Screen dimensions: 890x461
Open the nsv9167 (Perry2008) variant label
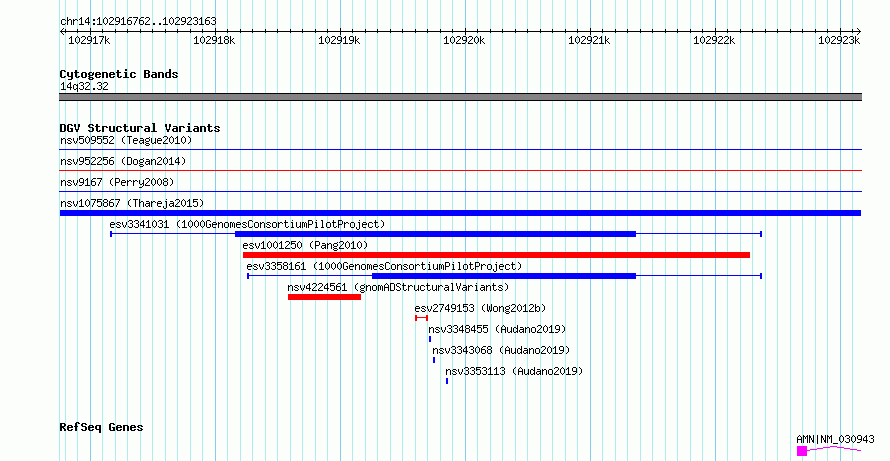click(117, 182)
